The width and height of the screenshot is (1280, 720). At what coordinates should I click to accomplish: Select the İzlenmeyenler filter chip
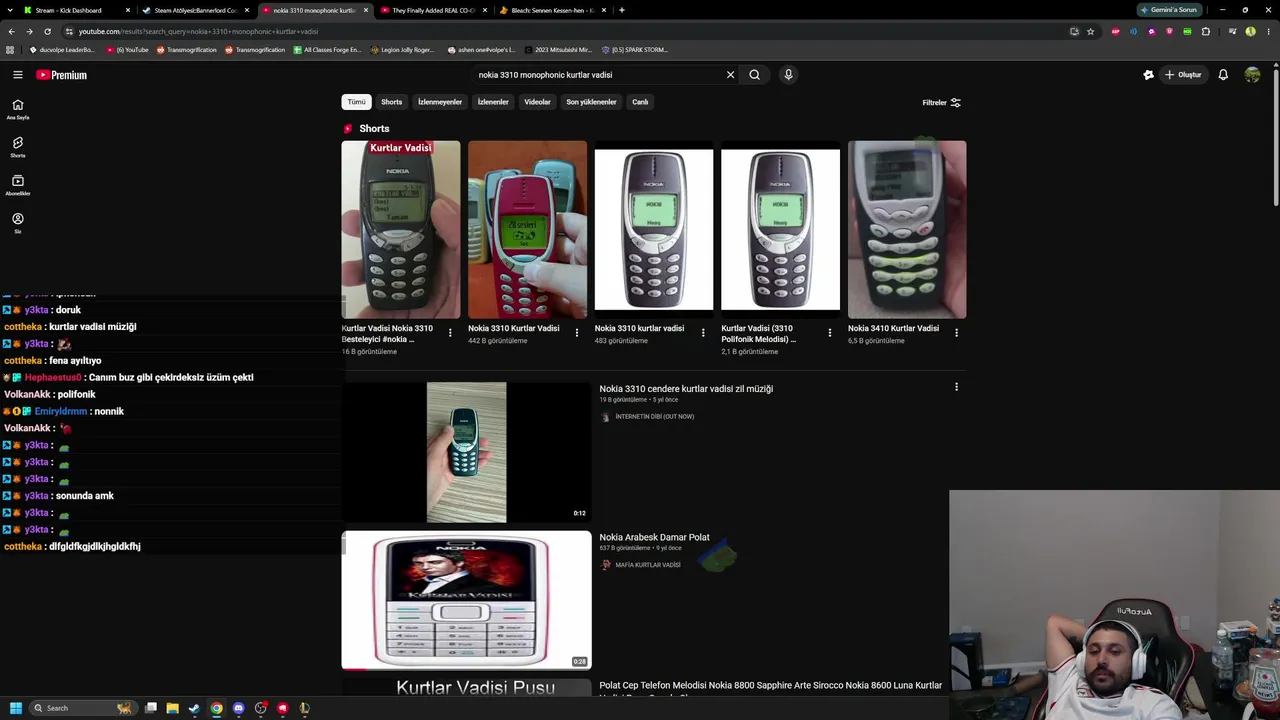(440, 102)
